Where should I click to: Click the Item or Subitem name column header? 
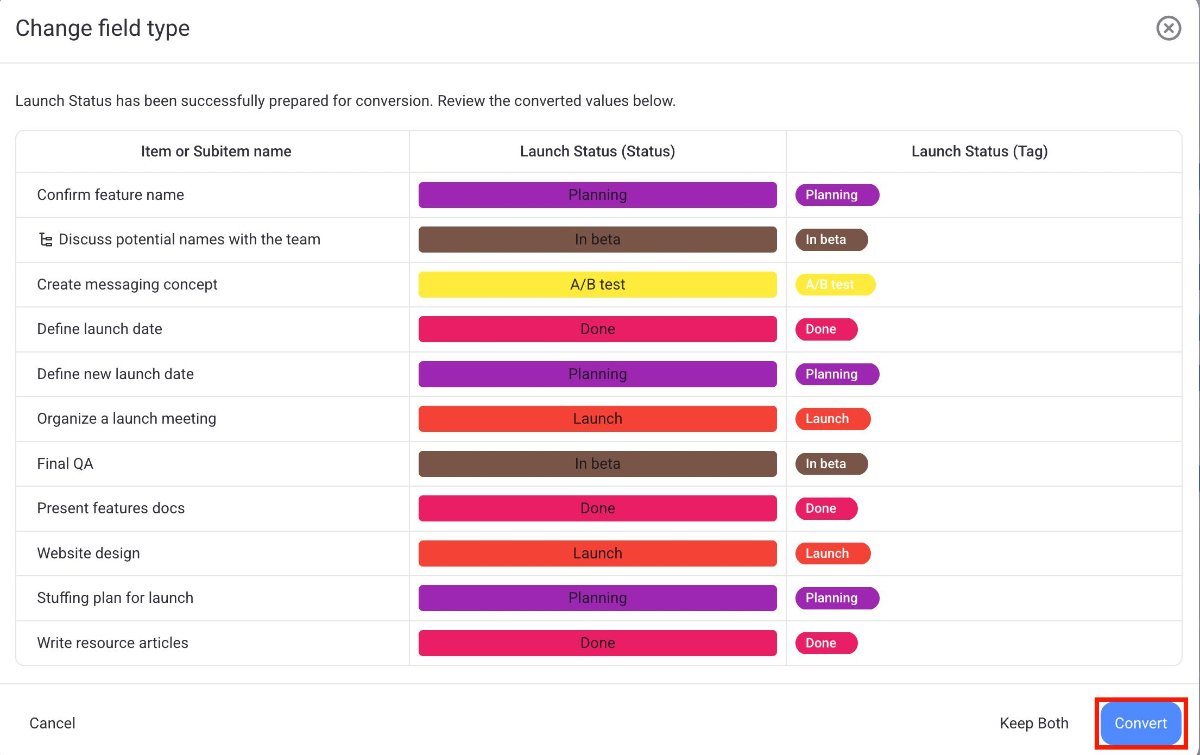tap(216, 152)
